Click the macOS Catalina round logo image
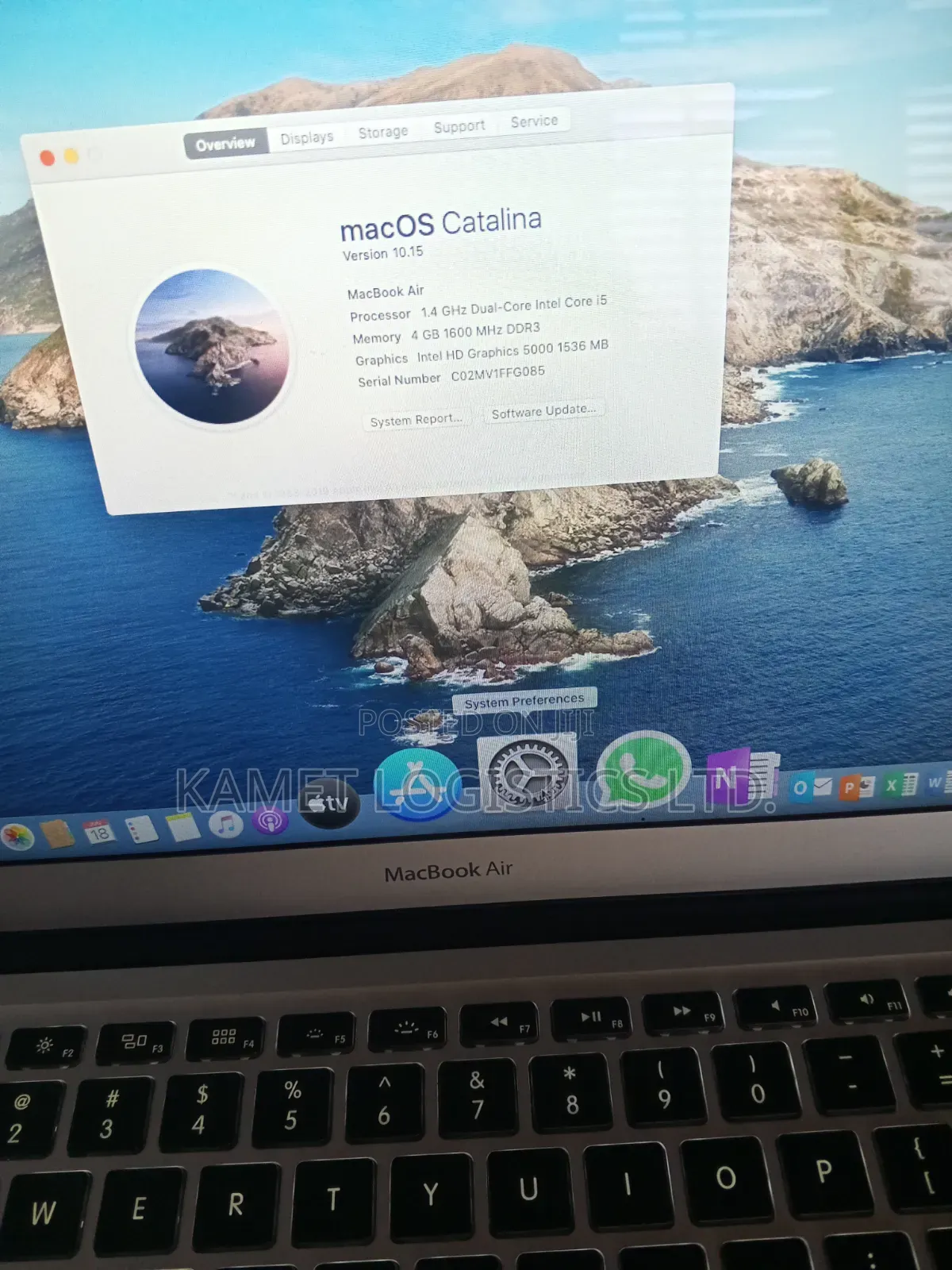The height and width of the screenshot is (1270, 952). tap(211, 346)
